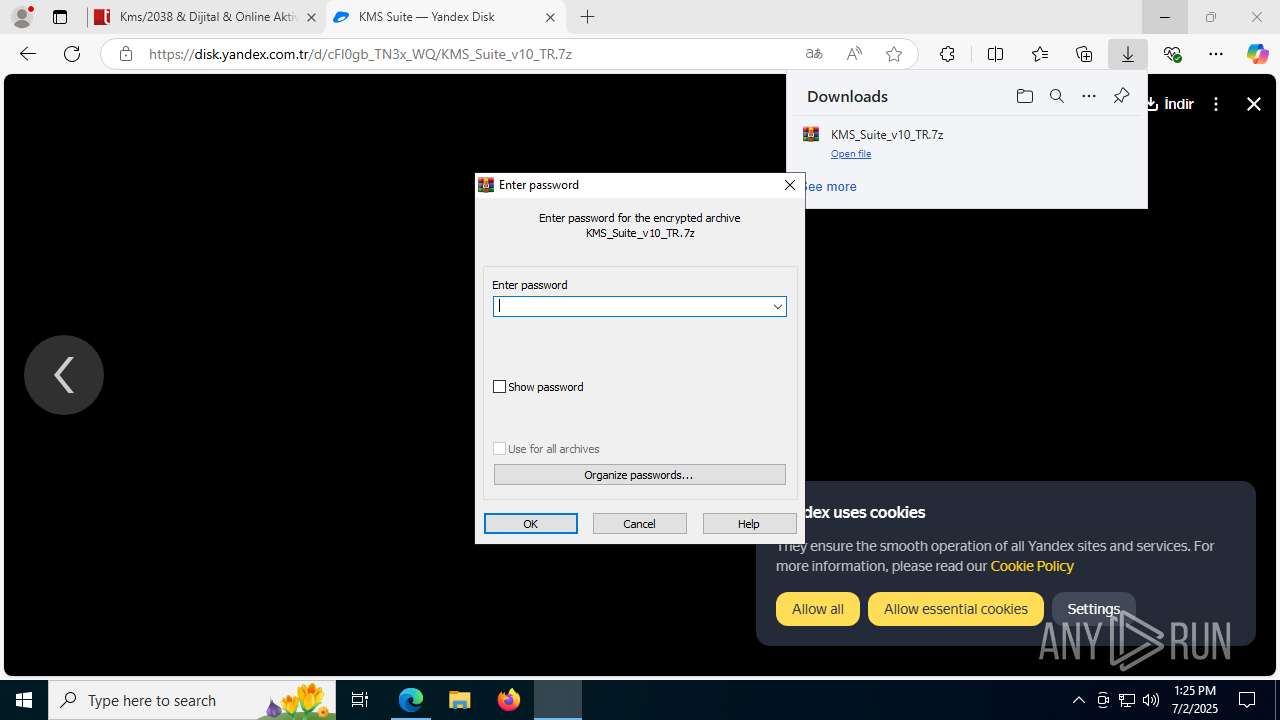Open Firefox from taskbar

[509, 700]
